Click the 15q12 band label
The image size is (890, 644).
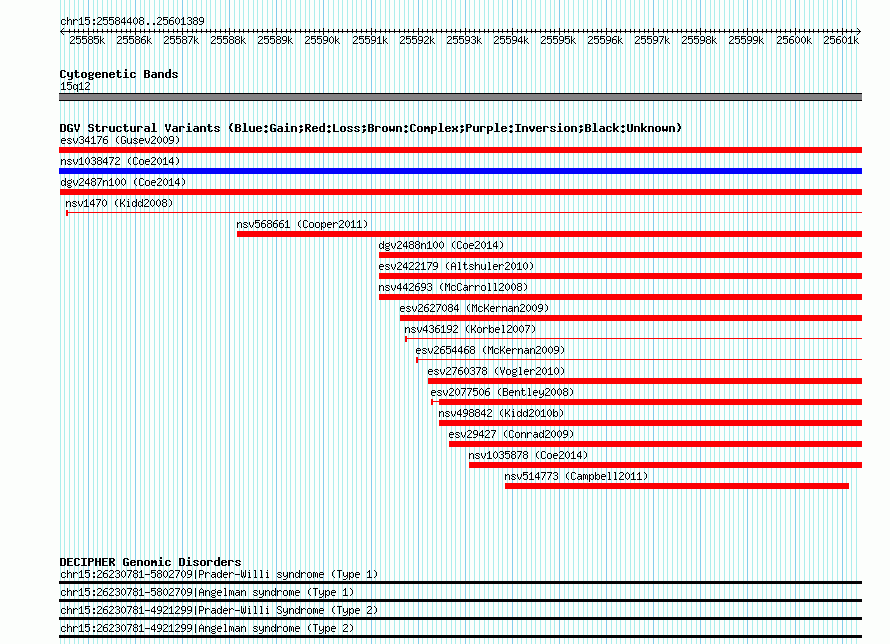75,86
